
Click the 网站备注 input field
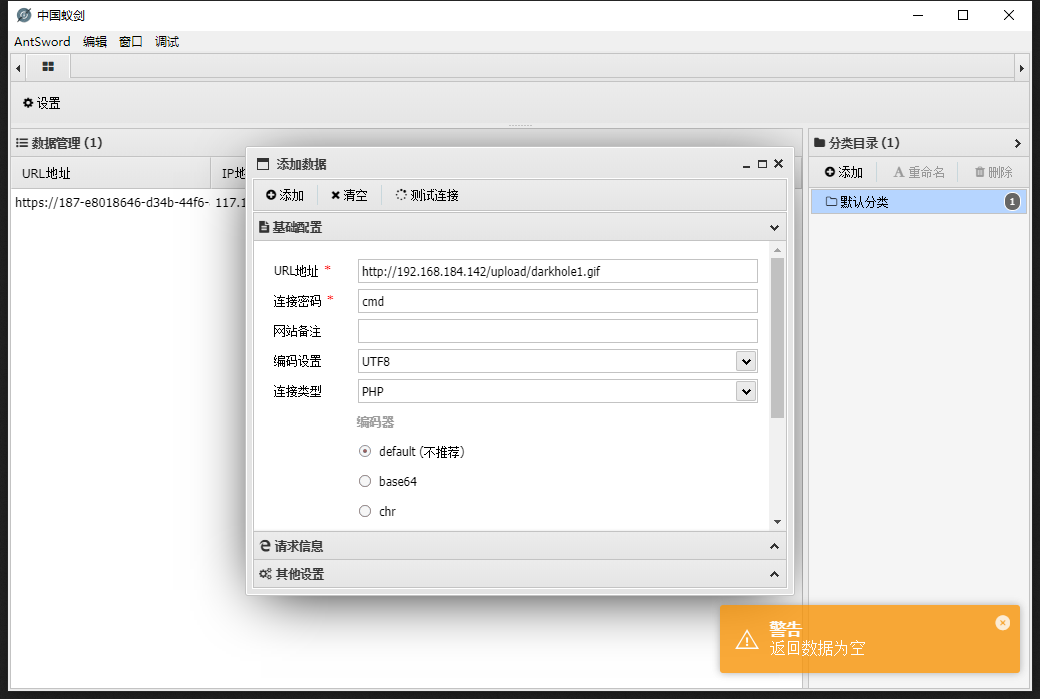[x=557, y=331]
